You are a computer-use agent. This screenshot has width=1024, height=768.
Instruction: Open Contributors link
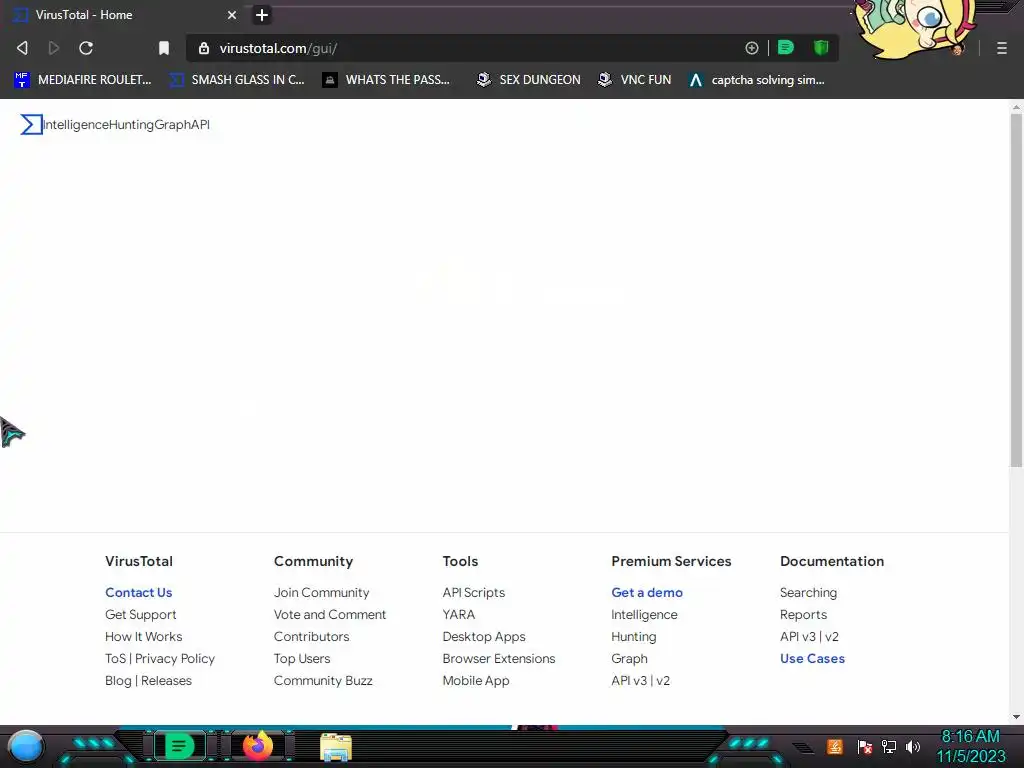tap(312, 637)
